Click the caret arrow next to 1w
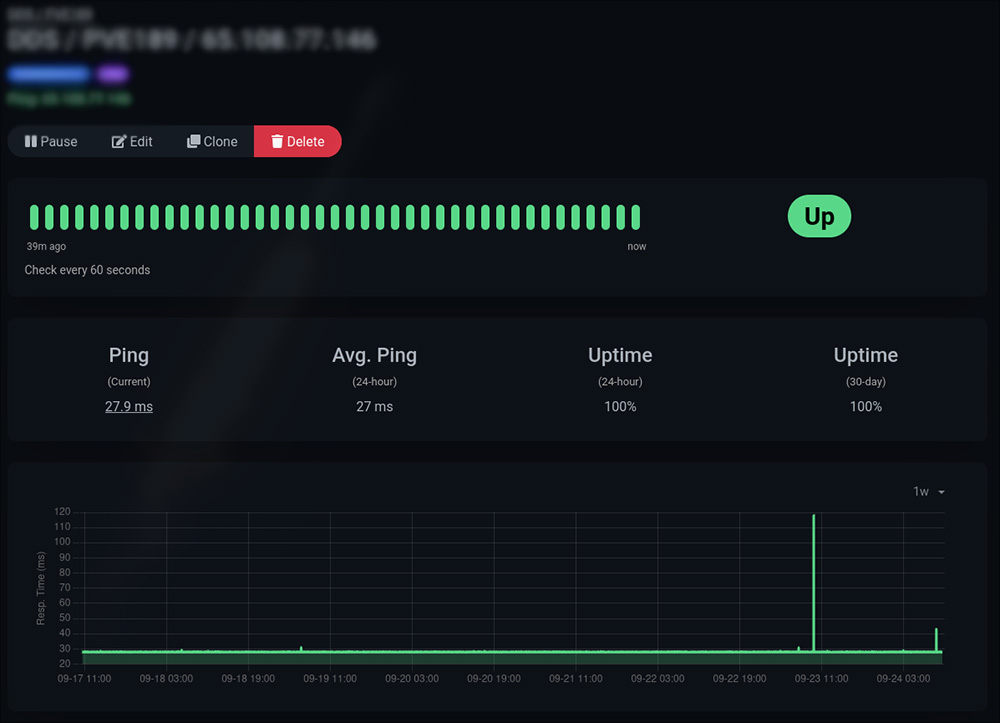The width and height of the screenshot is (1000, 723). [941, 492]
